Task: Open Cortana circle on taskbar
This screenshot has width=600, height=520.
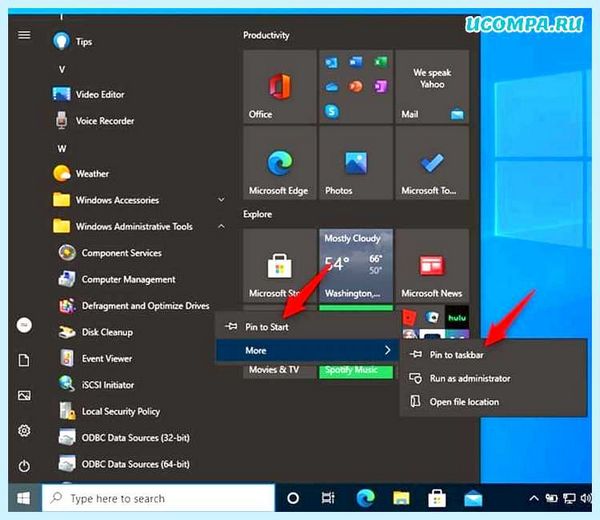Action: (293, 498)
